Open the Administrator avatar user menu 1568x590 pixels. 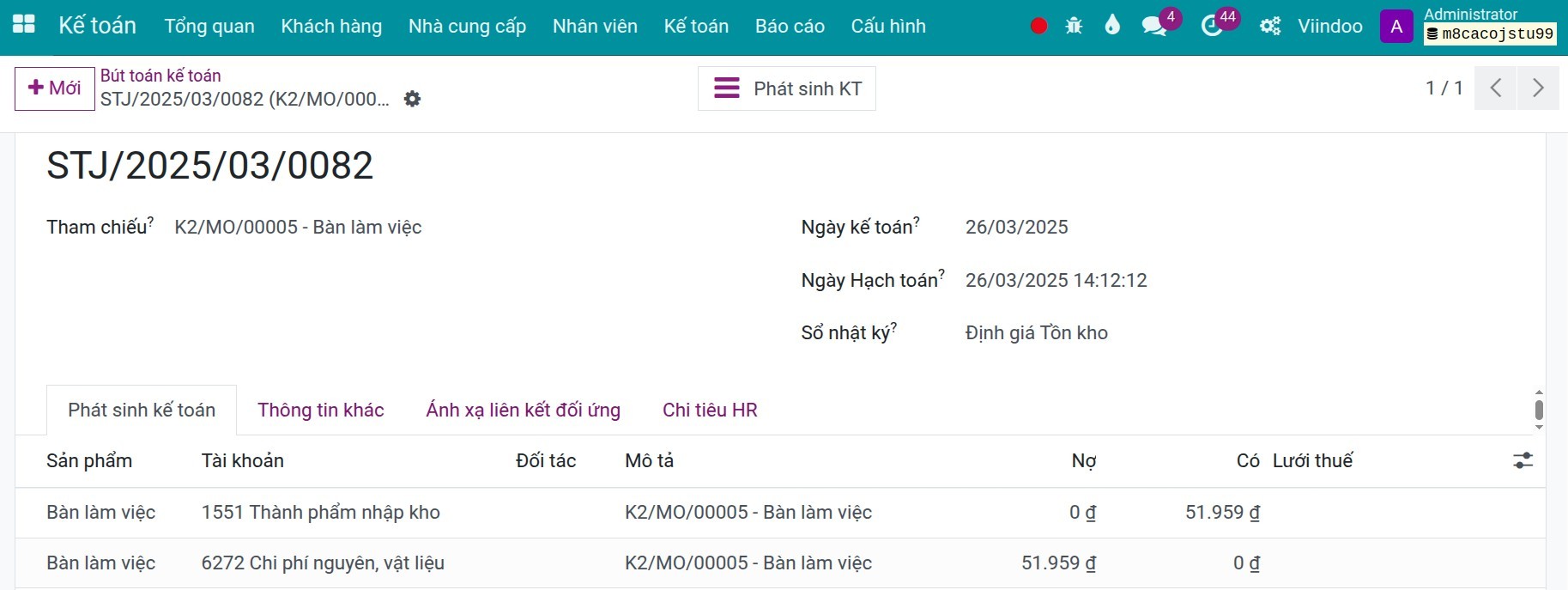tap(1396, 27)
